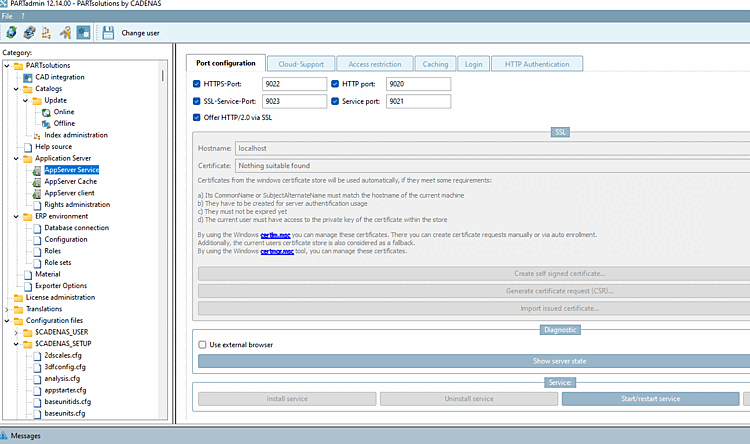The image size is (750, 444).
Task: Collapse the $CADENAS_SETUP folder node
Action: click(16, 344)
